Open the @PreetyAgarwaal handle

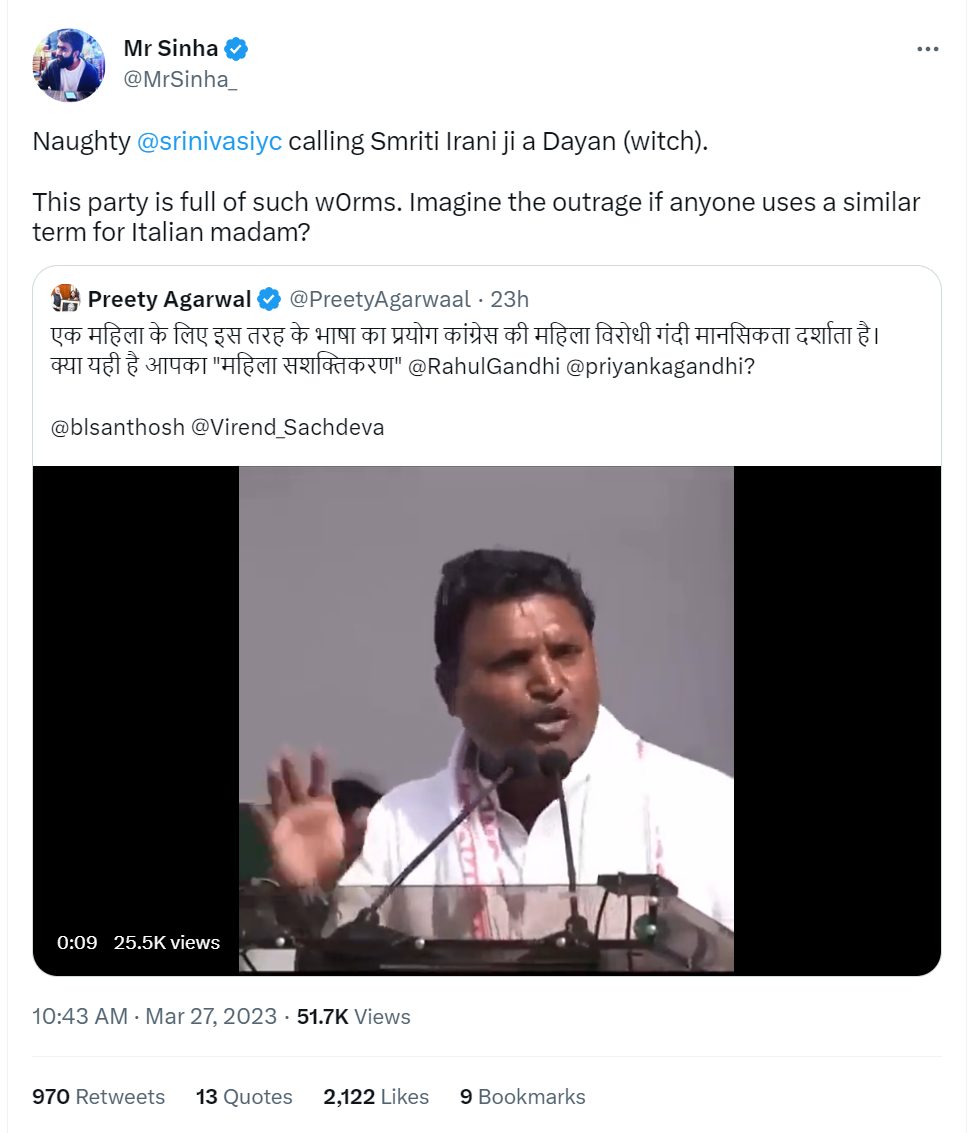[x=380, y=299]
